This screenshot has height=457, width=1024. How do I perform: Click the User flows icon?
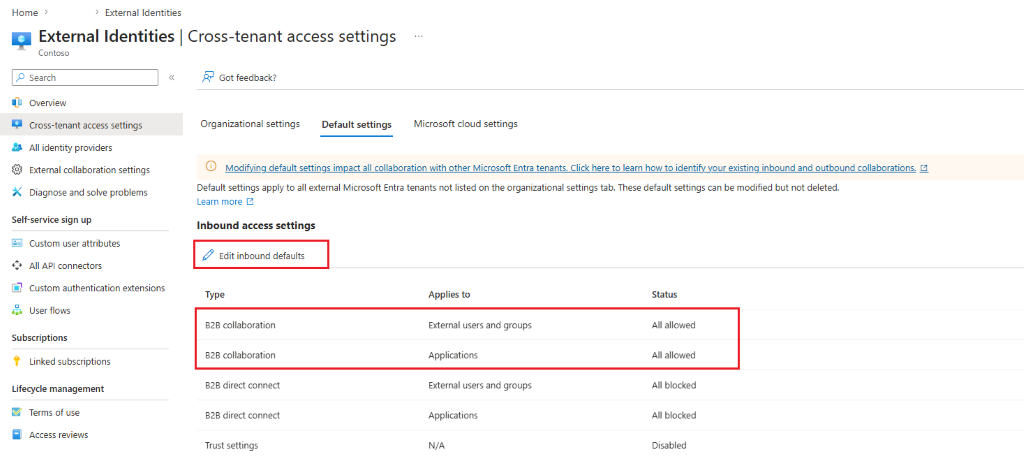pyautogui.click(x=18, y=311)
